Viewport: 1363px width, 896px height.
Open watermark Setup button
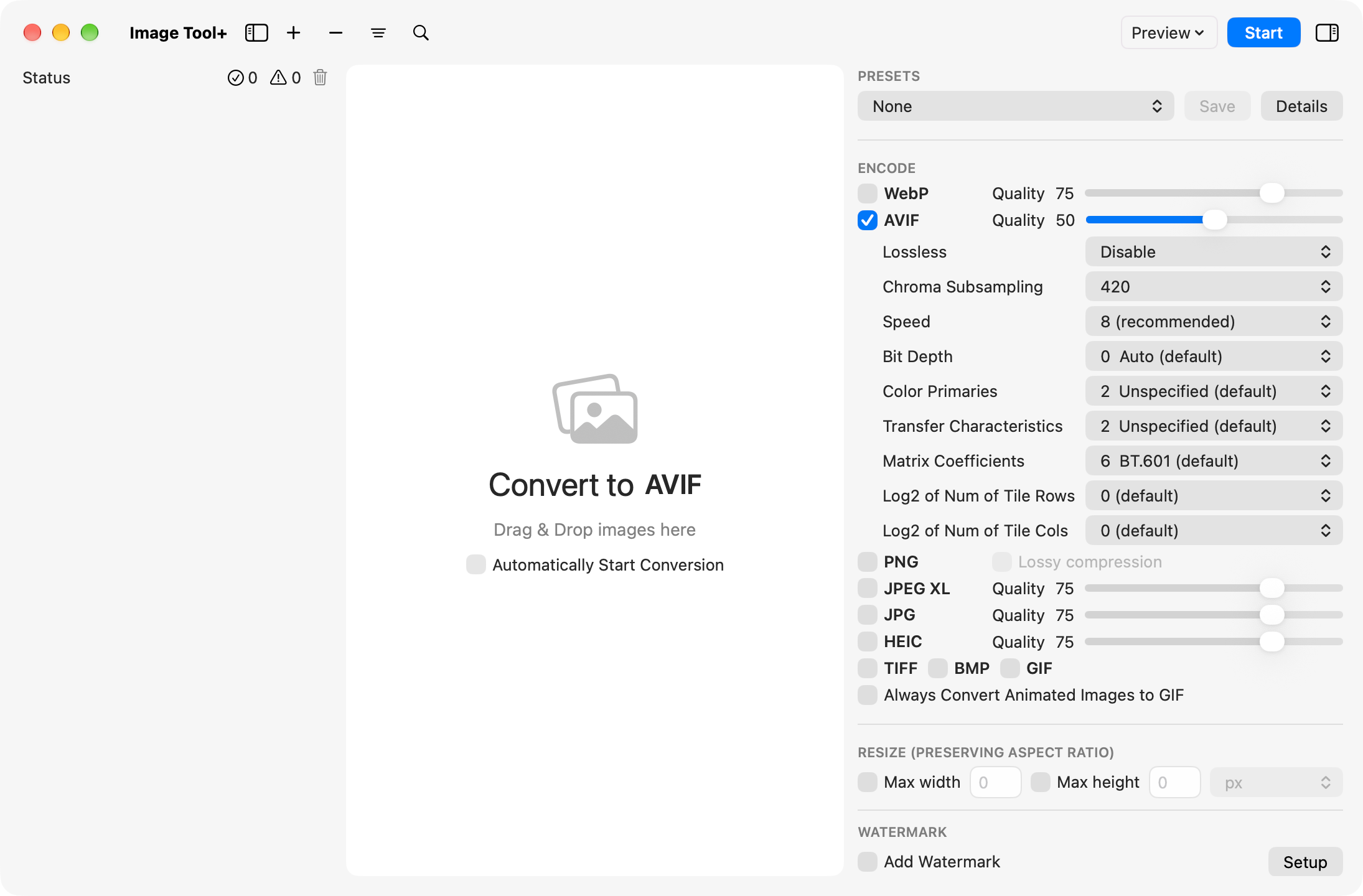pos(1305,862)
